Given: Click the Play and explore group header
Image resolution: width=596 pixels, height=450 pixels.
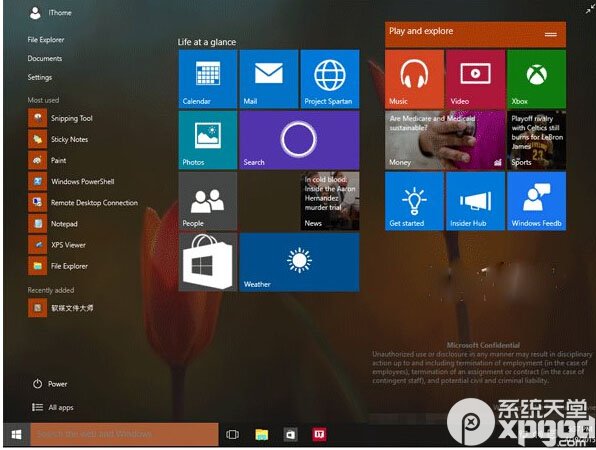Looking at the screenshot, I should point(475,34).
